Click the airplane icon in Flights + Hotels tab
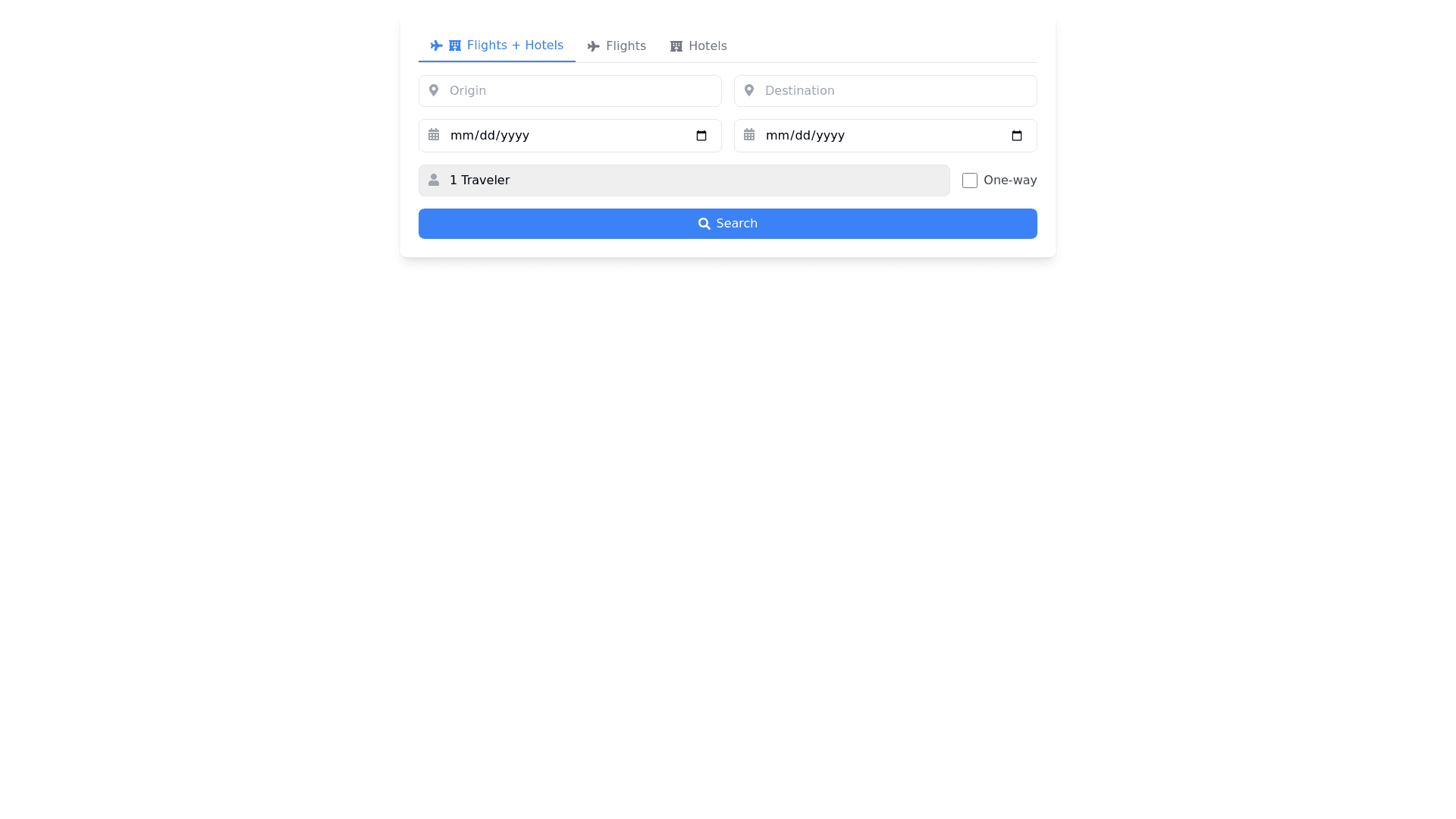Viewport: 1456px width, 819px height. tap(436, 45)
